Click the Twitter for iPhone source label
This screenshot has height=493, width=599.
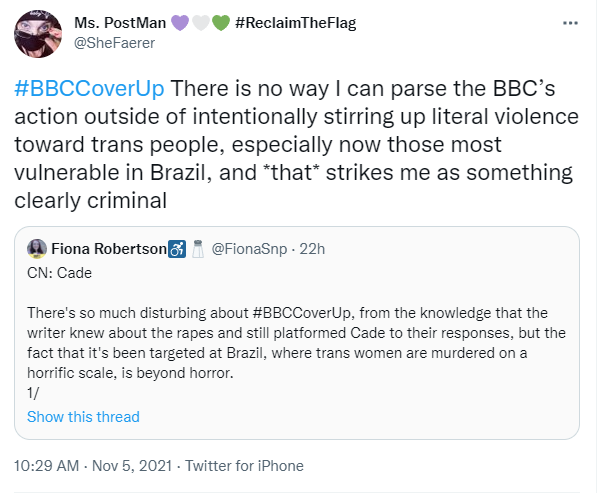[x=244, y=466]
